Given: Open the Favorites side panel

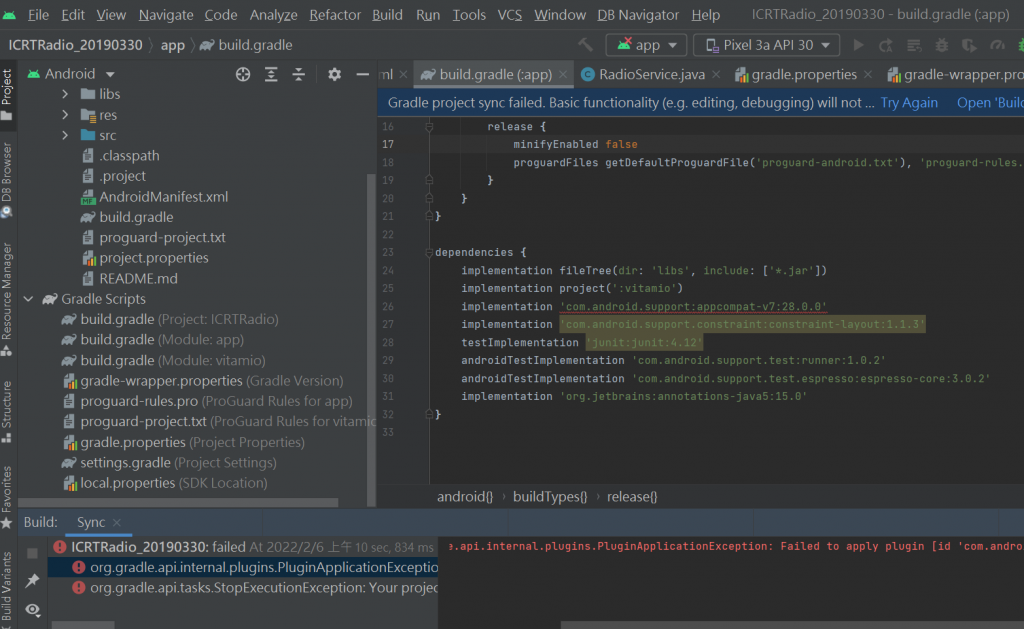Looking at the screenshot, I should tap(7, 496).
